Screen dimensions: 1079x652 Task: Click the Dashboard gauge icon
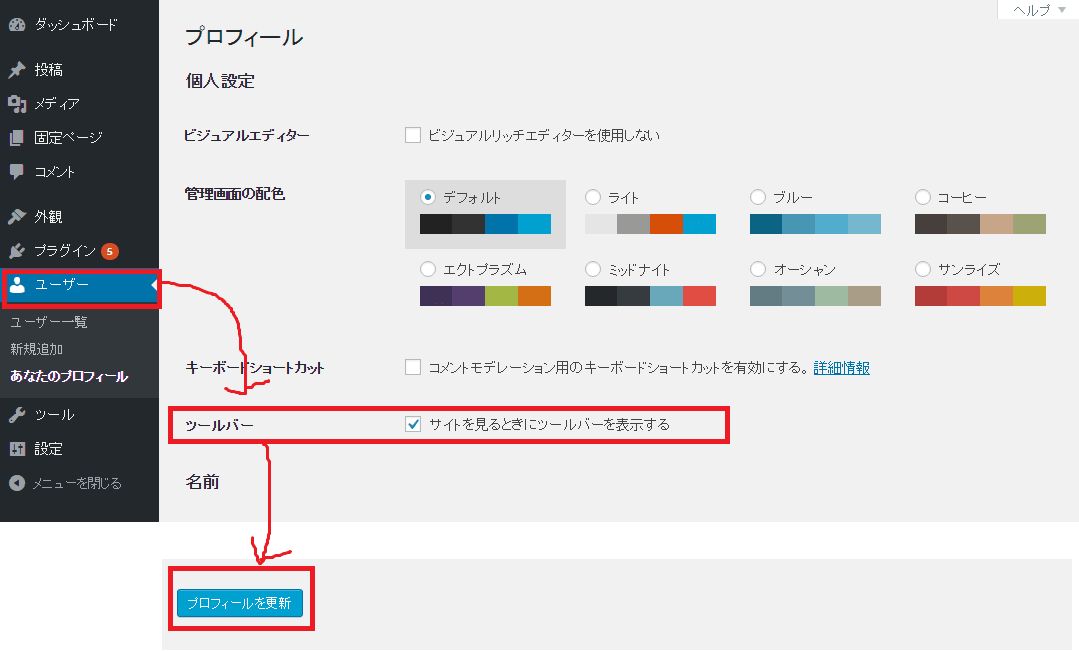(x=17, y=23)
